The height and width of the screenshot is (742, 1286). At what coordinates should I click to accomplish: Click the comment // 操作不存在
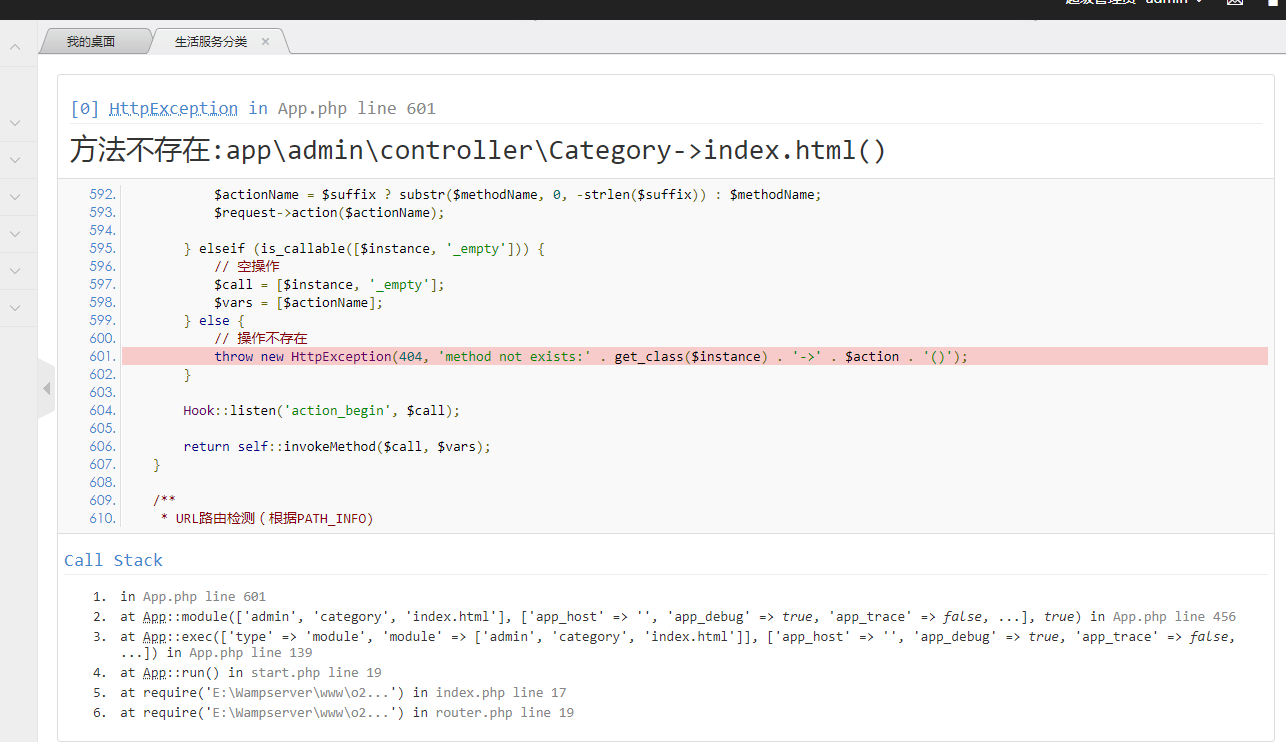pyautogui.click(x=261, y=338)
